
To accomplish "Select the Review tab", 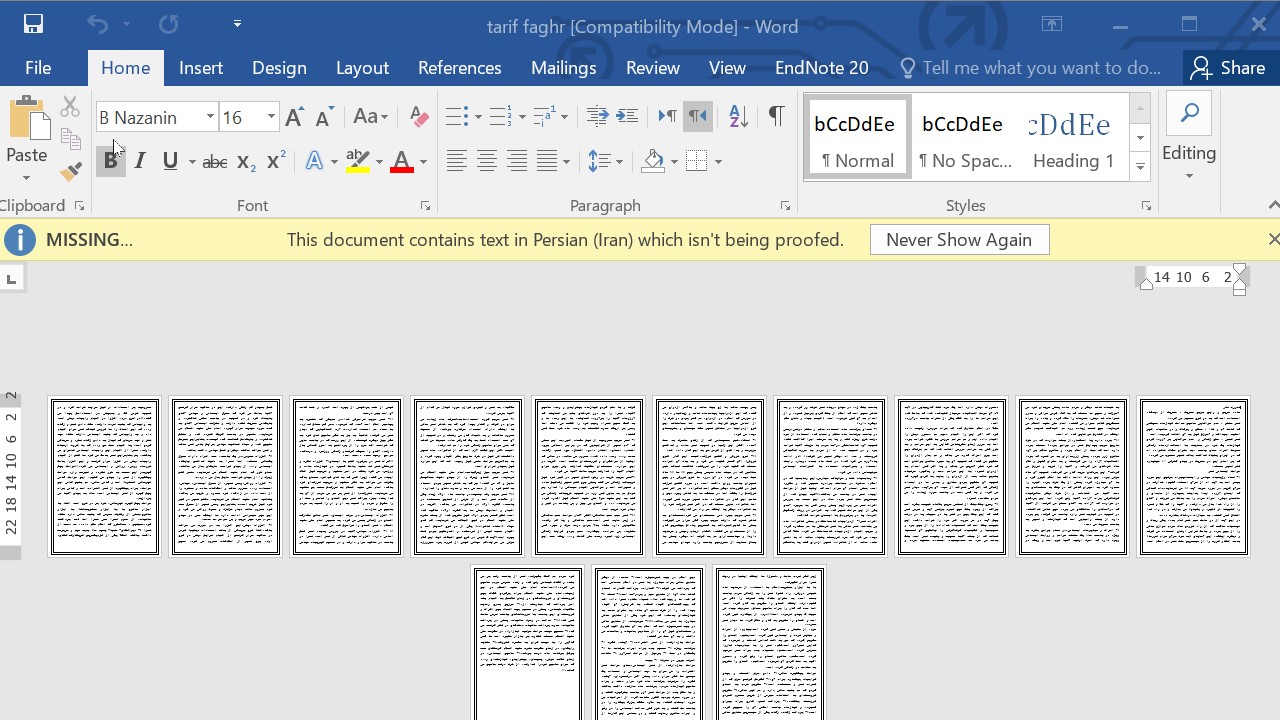I will point(653,68).
